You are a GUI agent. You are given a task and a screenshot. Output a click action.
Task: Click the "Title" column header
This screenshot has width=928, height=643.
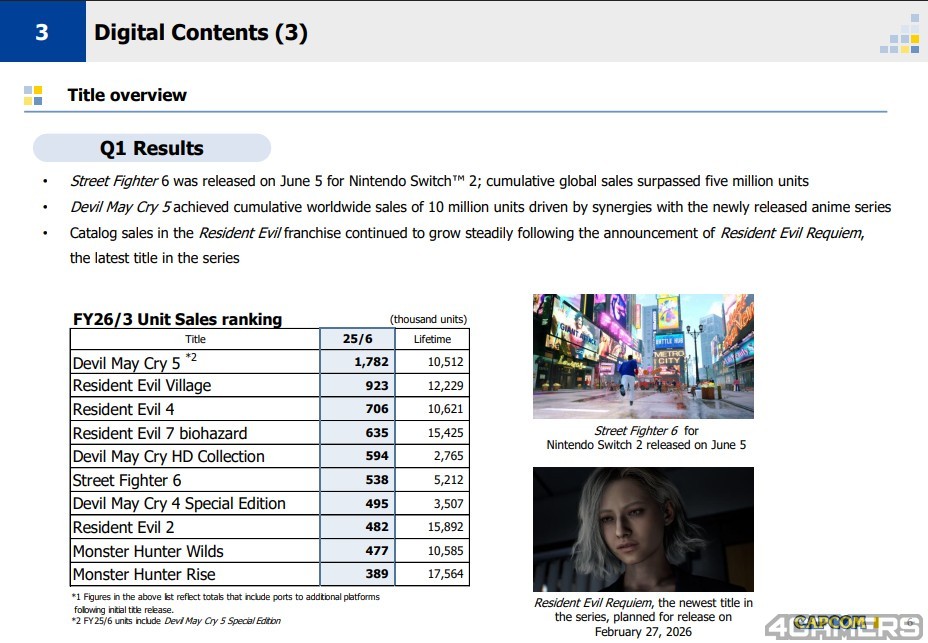click(195, 339)
